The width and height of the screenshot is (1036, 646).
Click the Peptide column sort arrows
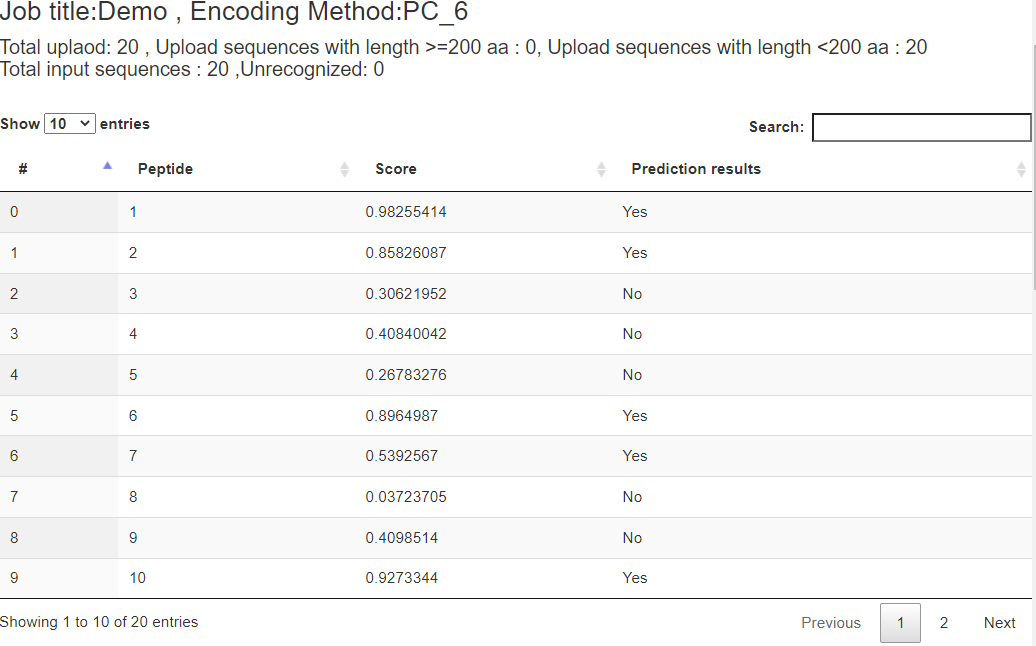pyautogui.click(x=345, y=169)
